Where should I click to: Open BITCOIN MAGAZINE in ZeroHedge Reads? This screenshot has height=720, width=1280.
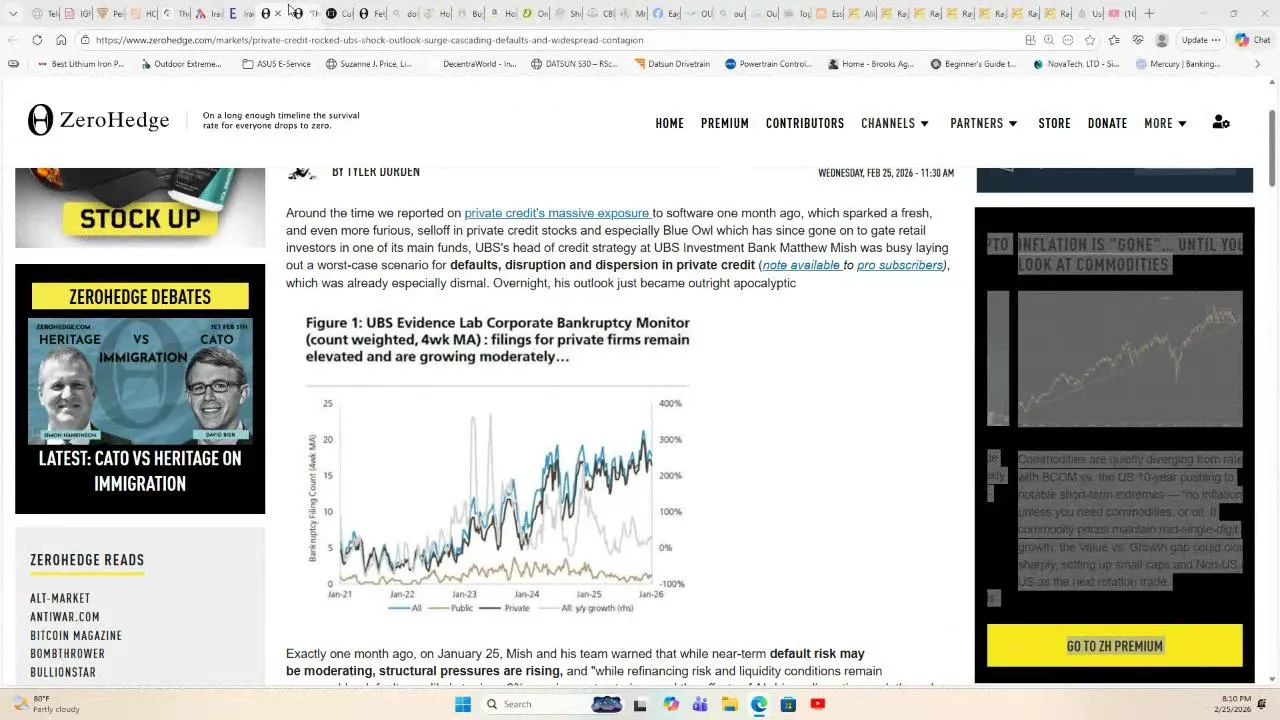(76, 635)
